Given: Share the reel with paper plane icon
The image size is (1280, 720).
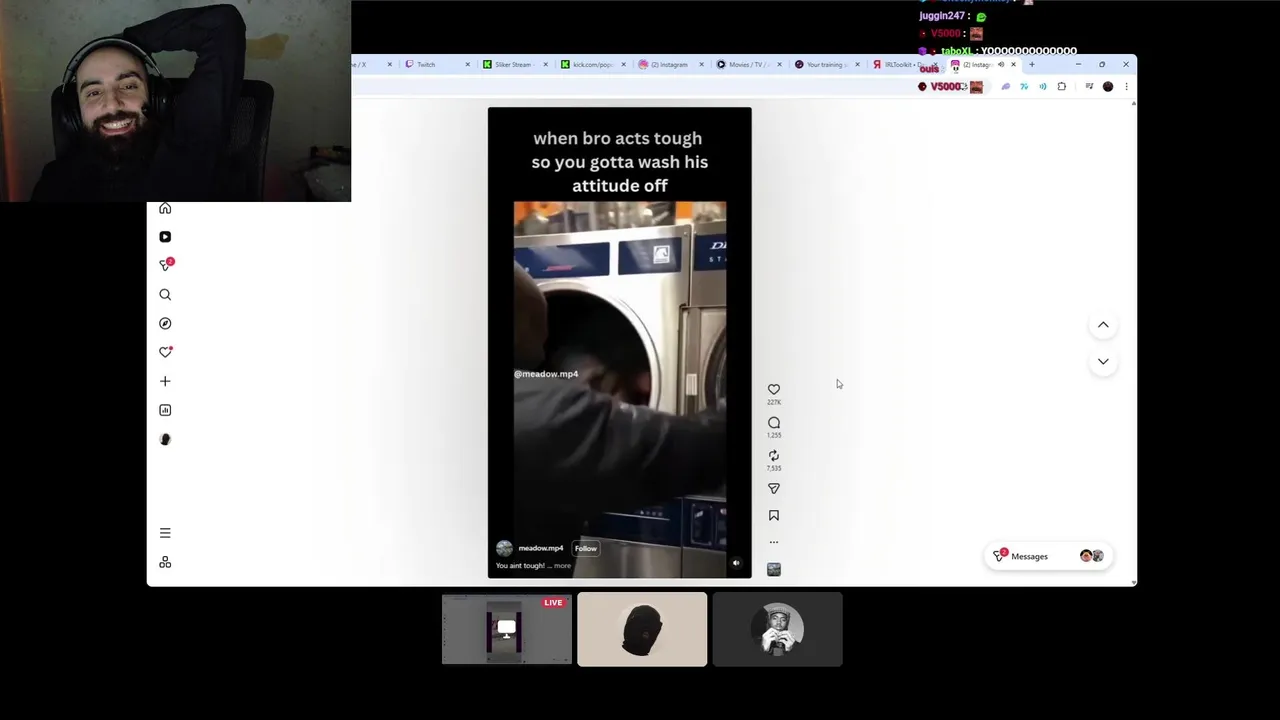Looking at the screenshot, I should pyautogui.click(x=774, y=488).
